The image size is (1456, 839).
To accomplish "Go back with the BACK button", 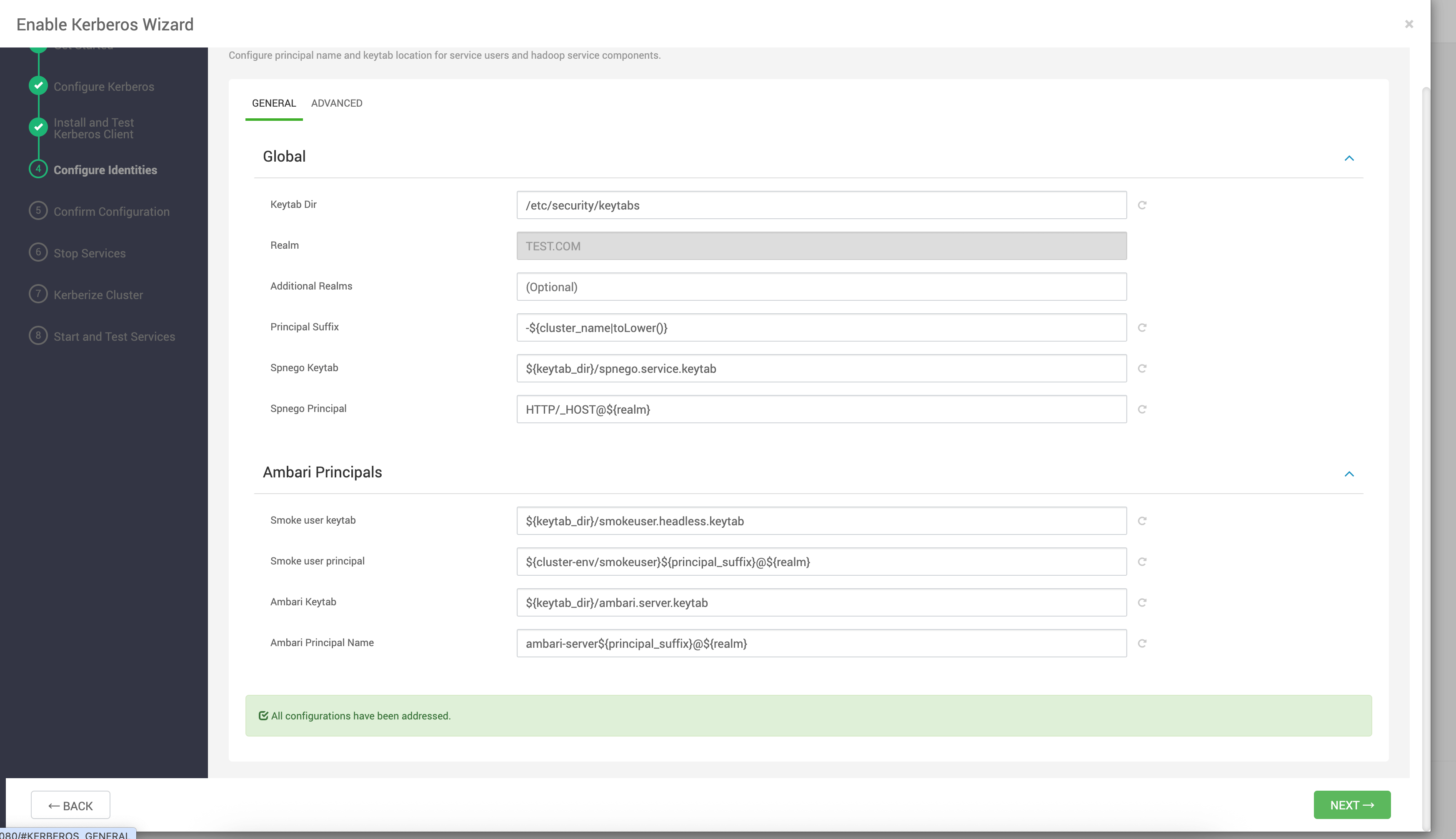I will tap(70, 805).
